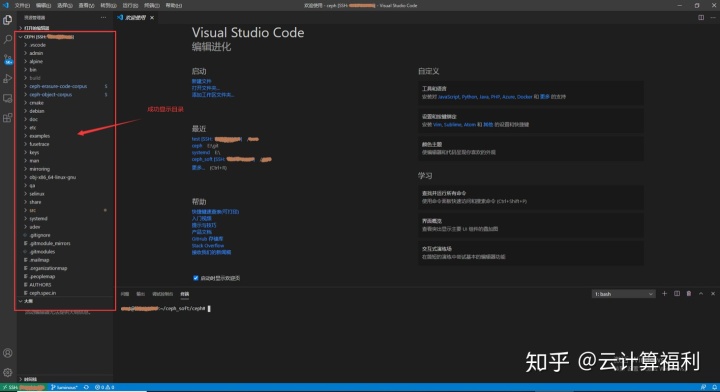This screenshot has height=392, width=720.
Task: Split the terminal panel
Action: click(x=677, y=294)
